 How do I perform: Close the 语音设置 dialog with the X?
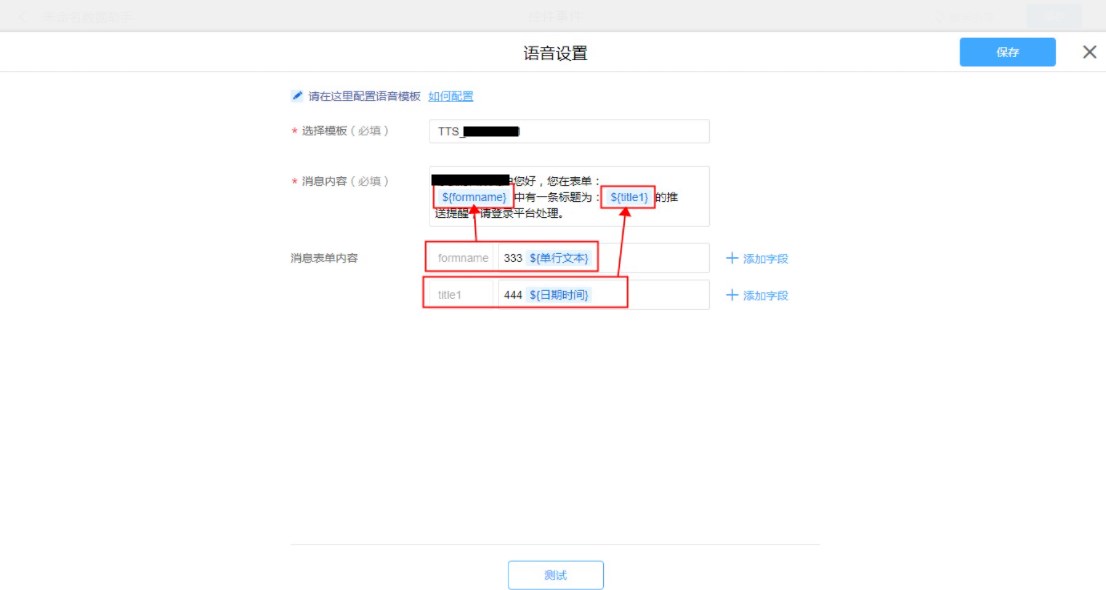1089,53
